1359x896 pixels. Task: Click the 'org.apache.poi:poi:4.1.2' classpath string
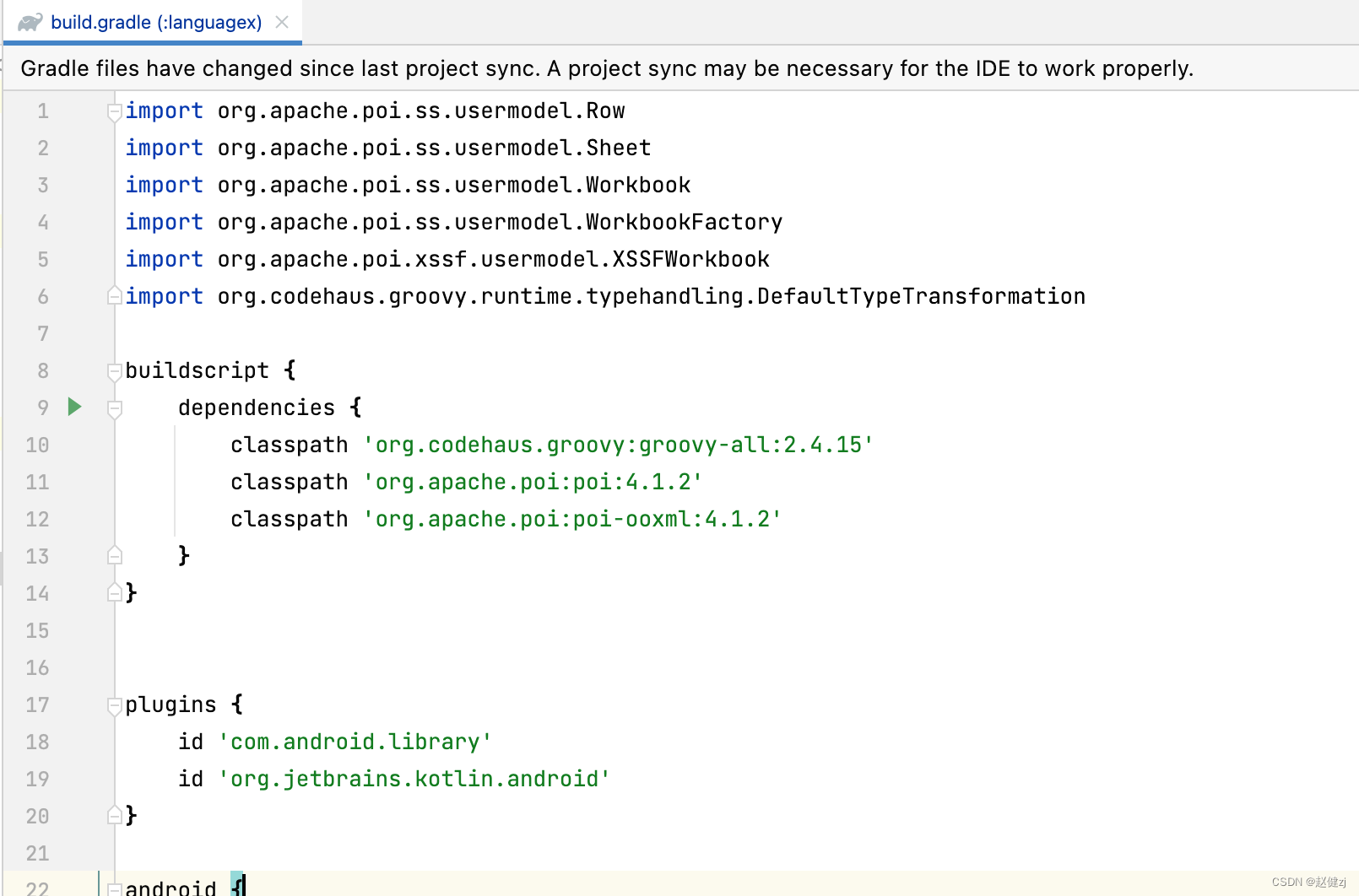(x=532, y=482)
